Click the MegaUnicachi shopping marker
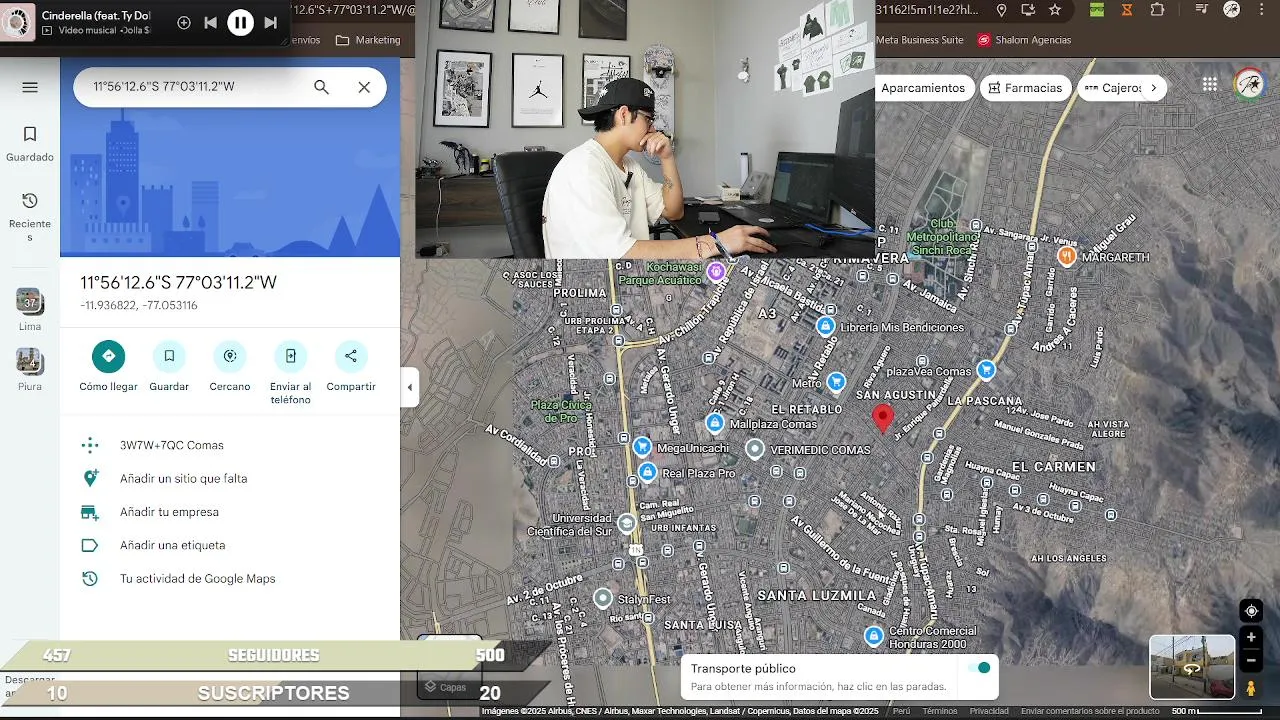This screenshot has width=1280, height=720. point(642,447)
